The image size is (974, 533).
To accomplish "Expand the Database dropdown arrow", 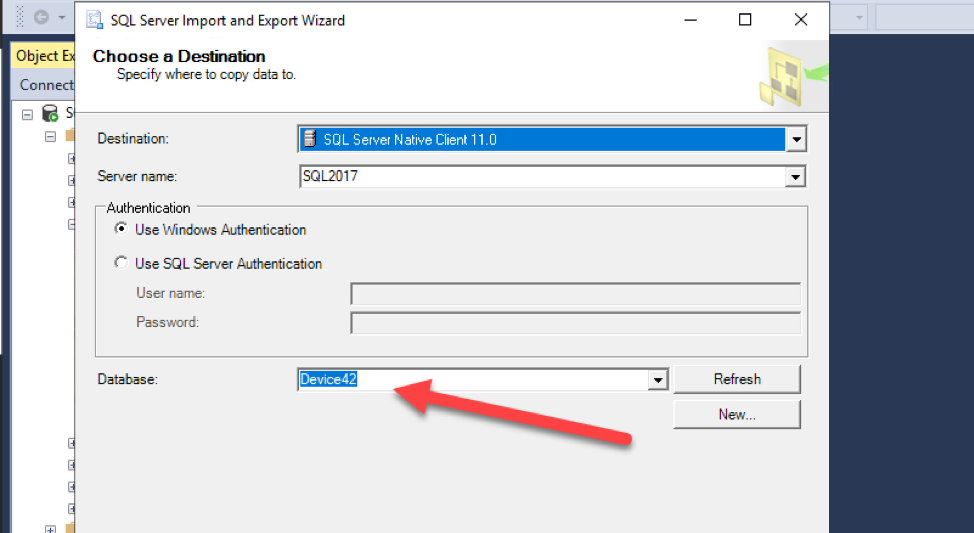I will (658, 380).
